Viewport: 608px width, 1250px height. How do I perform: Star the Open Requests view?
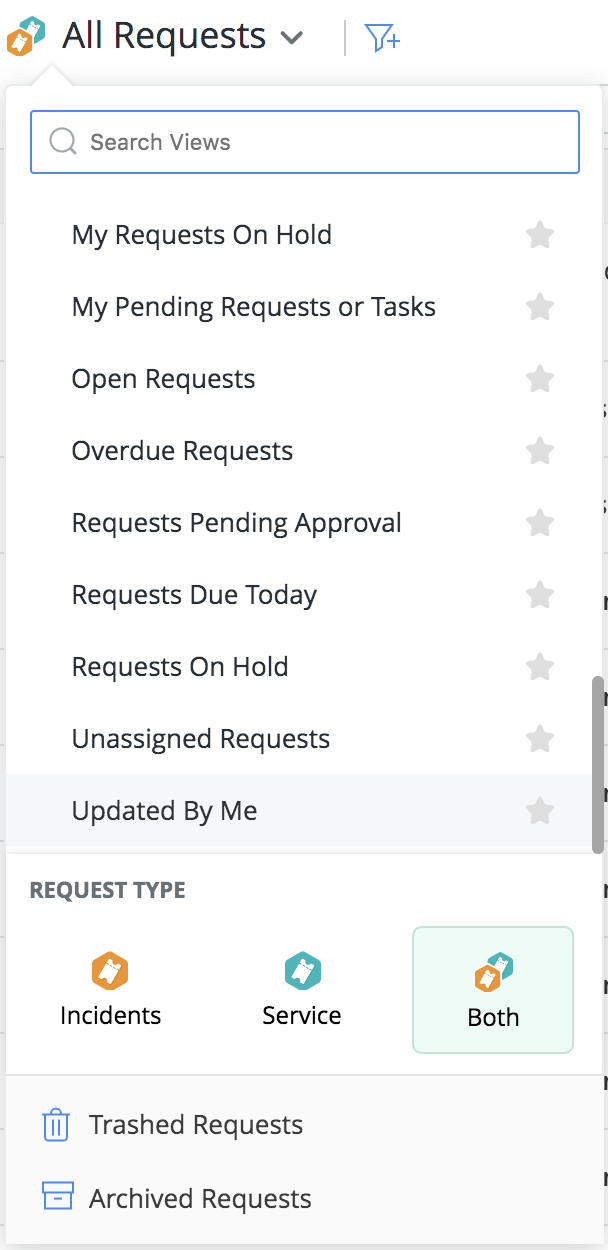pyautogui.click(x=540, y=379)
